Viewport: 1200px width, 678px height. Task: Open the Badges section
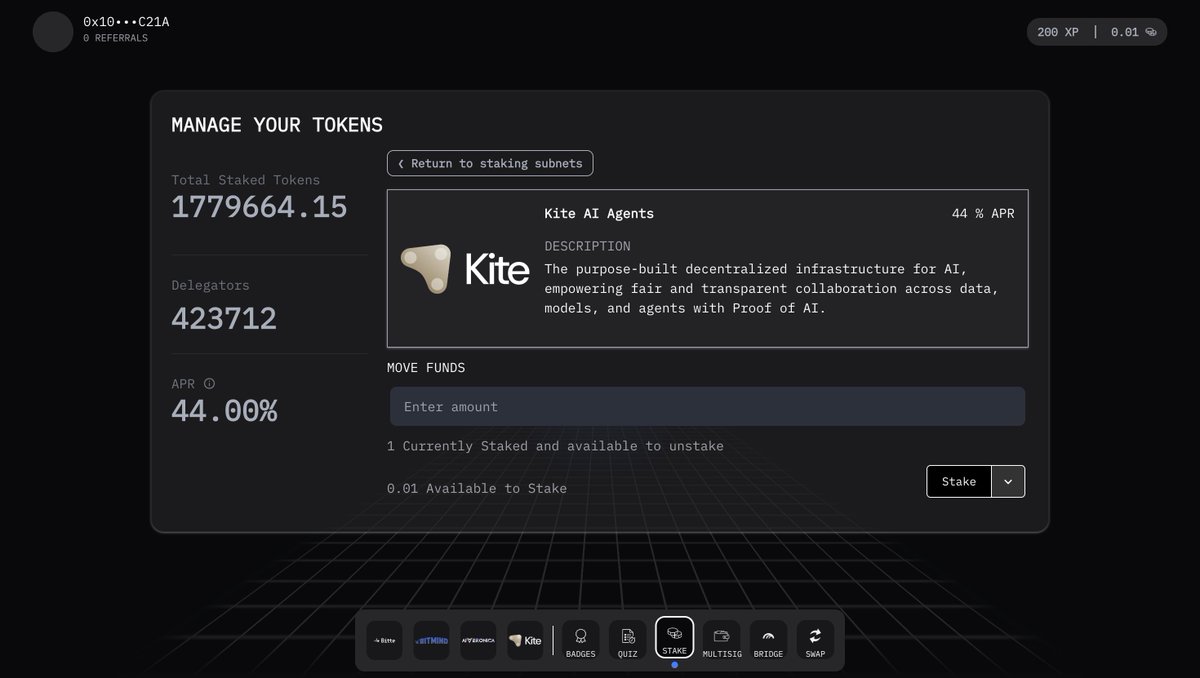pyautogui.click(x=581, y=640)
